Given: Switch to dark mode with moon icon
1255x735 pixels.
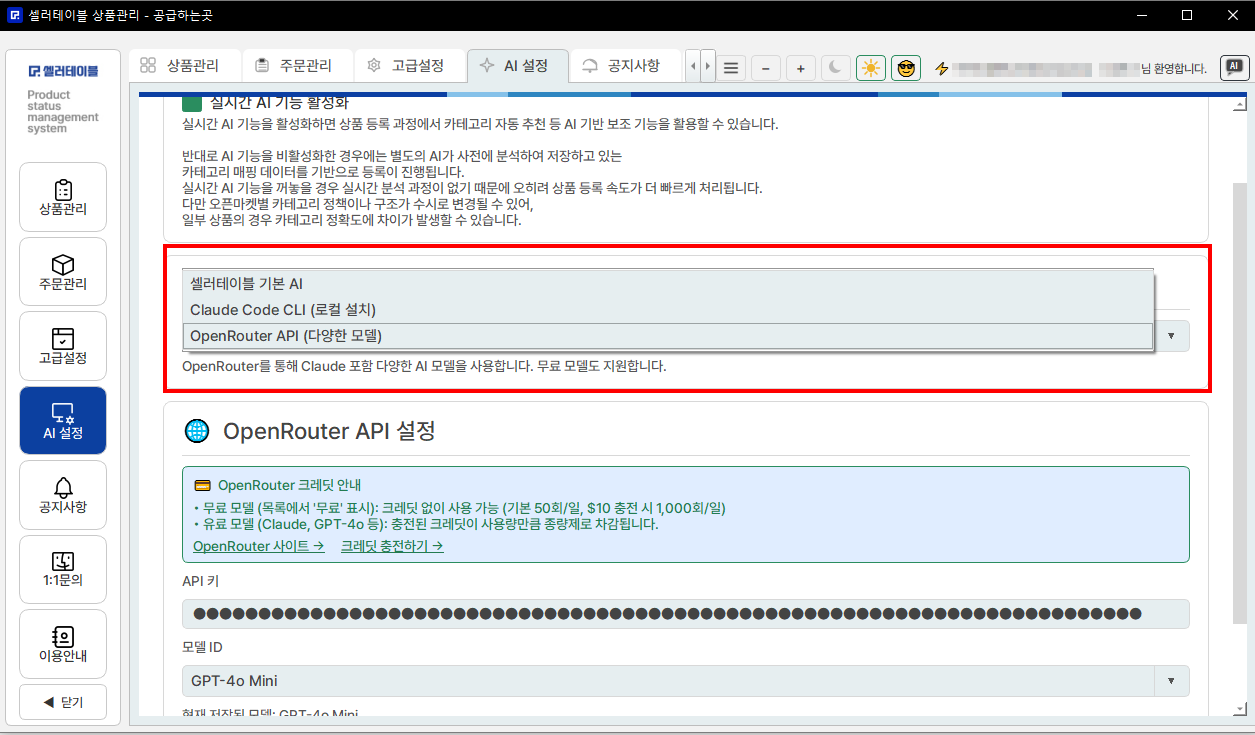Looking at the screenshot, I should point(836,68).
